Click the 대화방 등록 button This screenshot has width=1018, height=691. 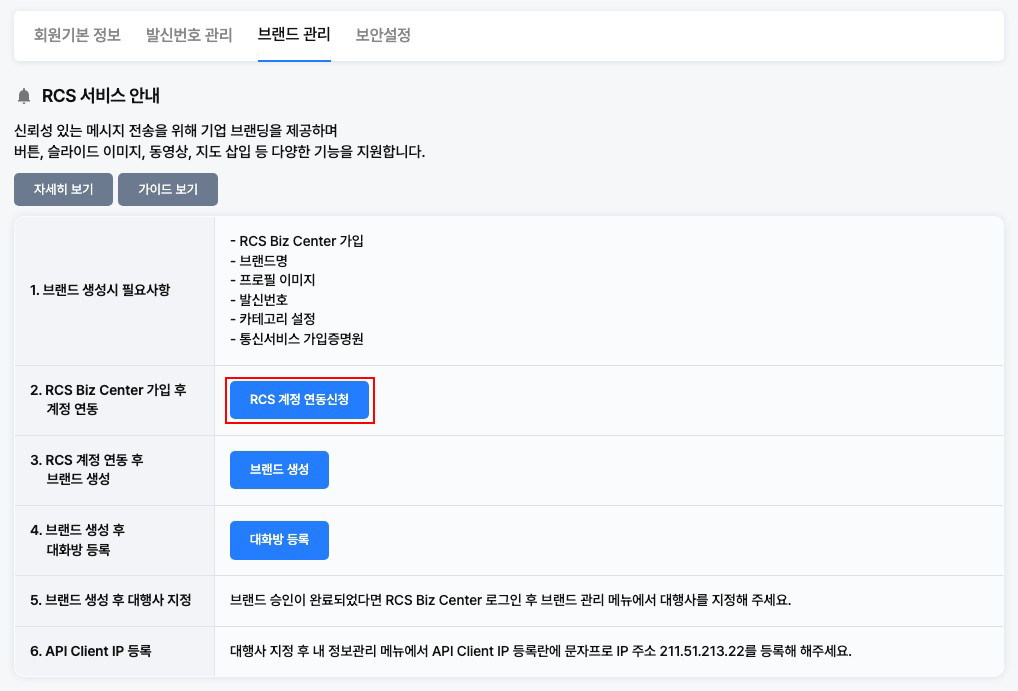click(x=279, y=540)
